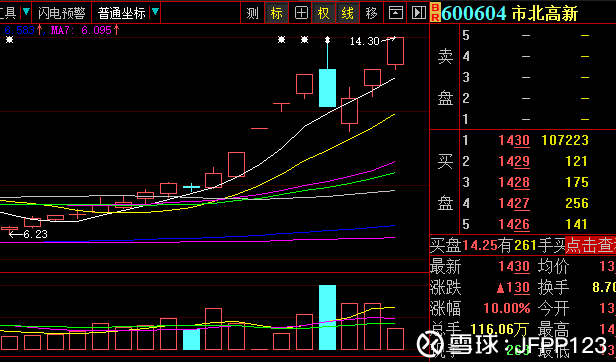Click the 移 move chart button

tap(371, 13)
